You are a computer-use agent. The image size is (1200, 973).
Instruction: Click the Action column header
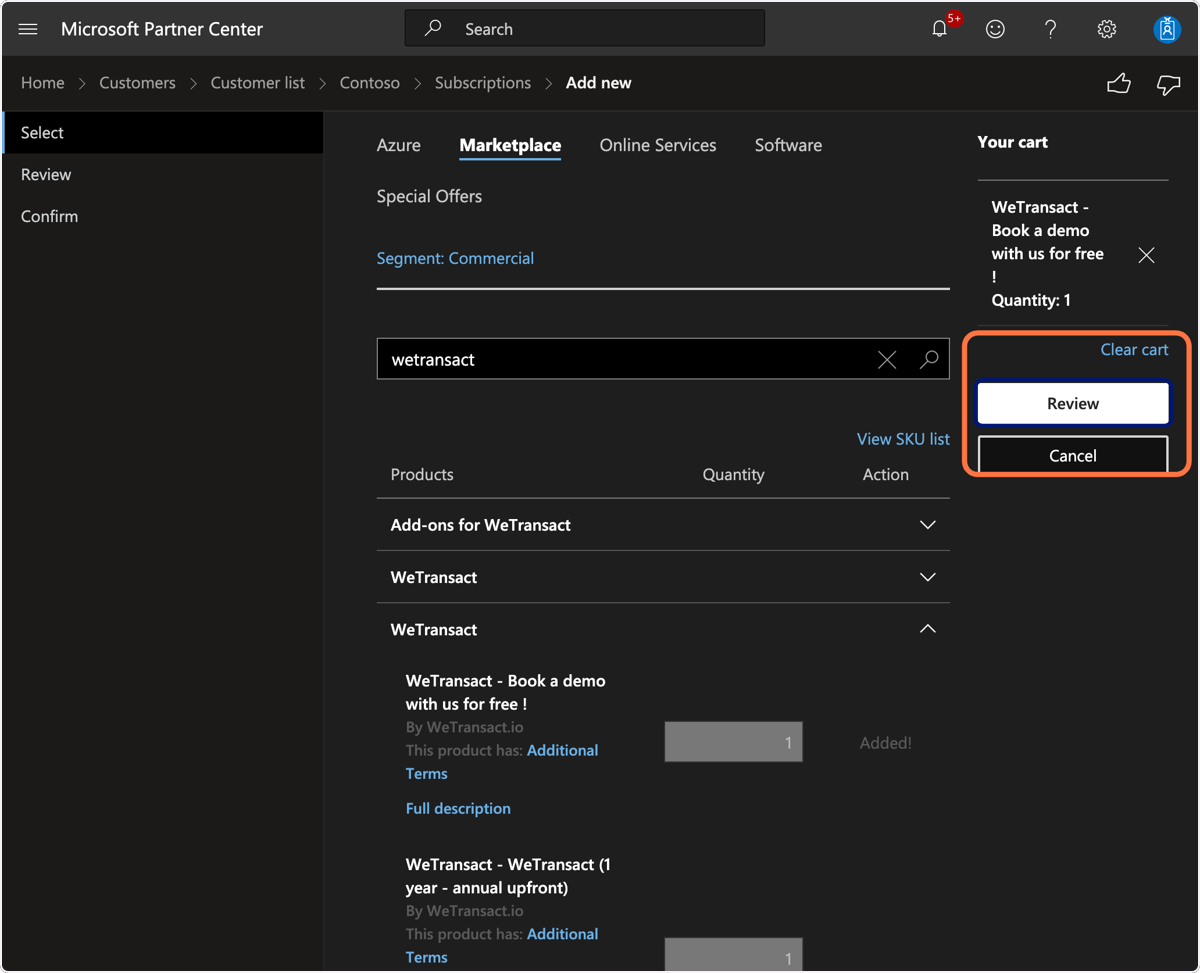click(886, 474)
